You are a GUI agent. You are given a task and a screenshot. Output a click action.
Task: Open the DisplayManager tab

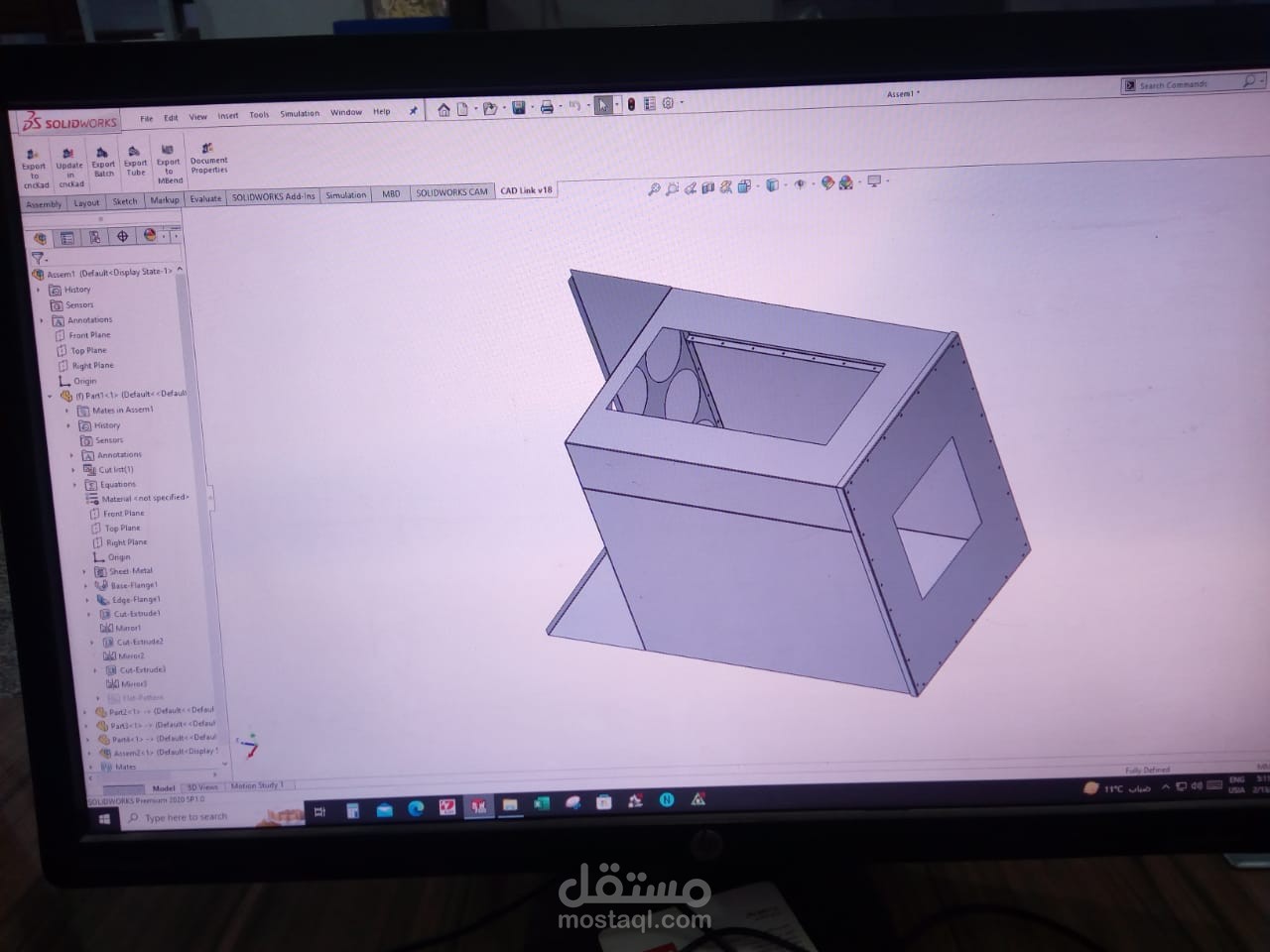tap(150, 235)
